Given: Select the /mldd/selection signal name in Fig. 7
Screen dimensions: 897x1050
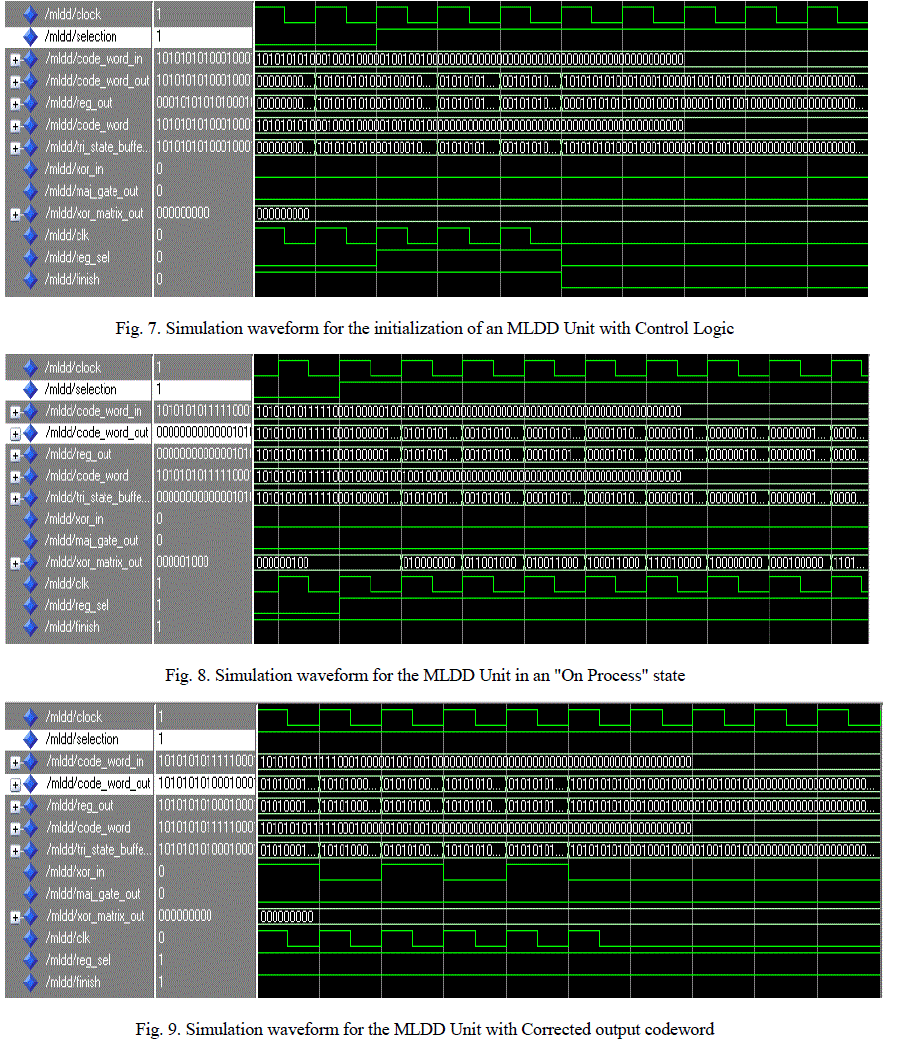Looking at the screenshot, I should [80, 36].
